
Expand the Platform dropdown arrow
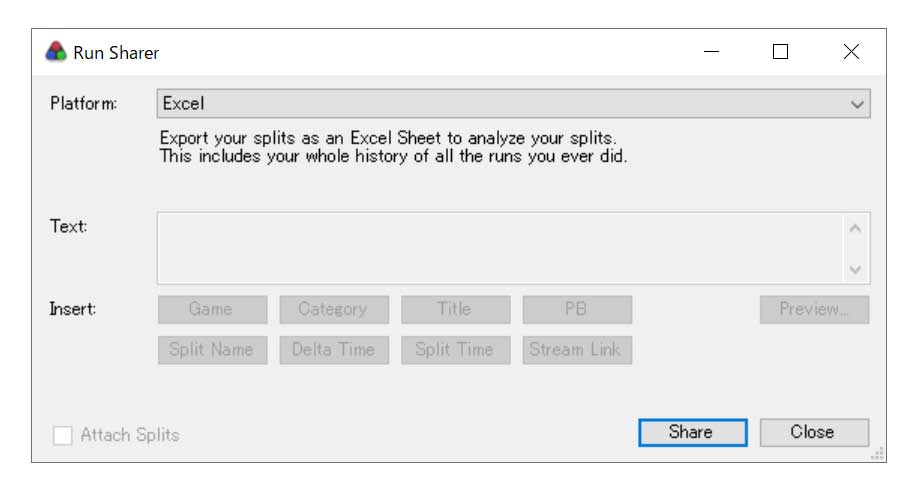pyautogui.click(x=856, y=104)
